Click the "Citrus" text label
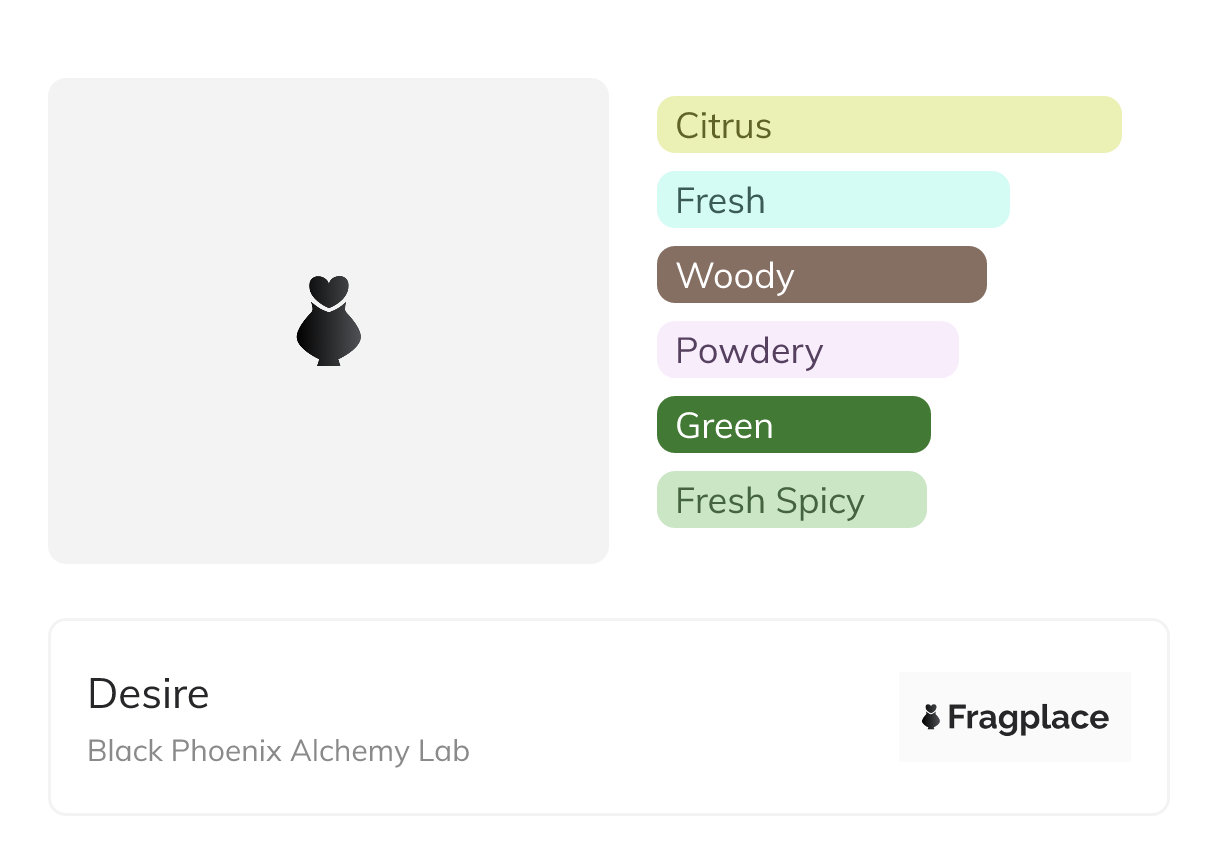This screenshot has height=864, width=1218. (723, 126)
